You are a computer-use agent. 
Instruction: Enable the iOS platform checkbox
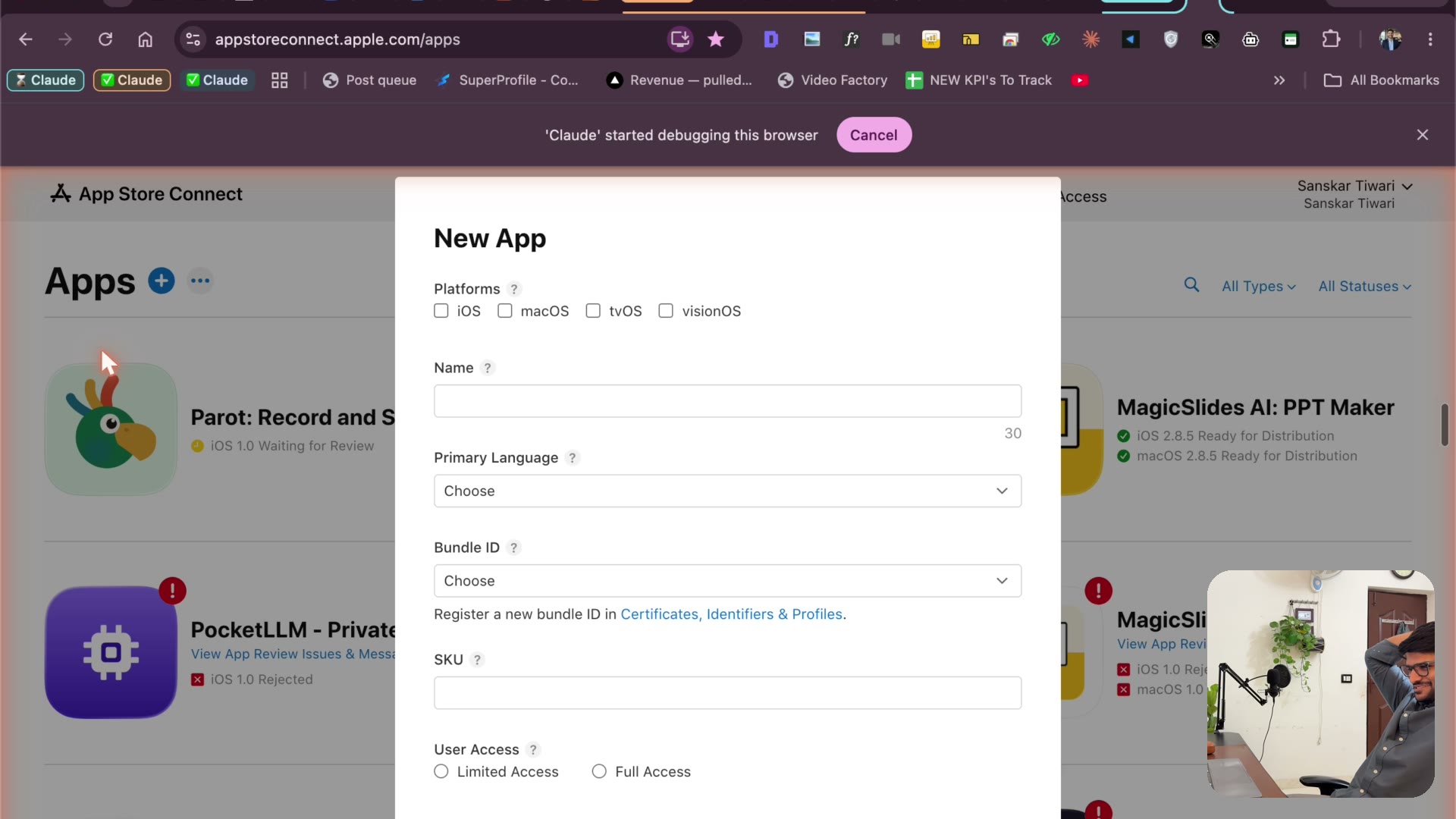coord(441,311)
